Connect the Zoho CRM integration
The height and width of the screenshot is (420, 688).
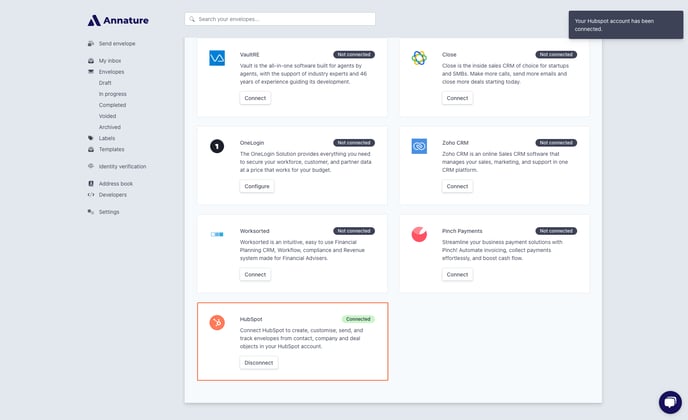(x=457, y=186)
